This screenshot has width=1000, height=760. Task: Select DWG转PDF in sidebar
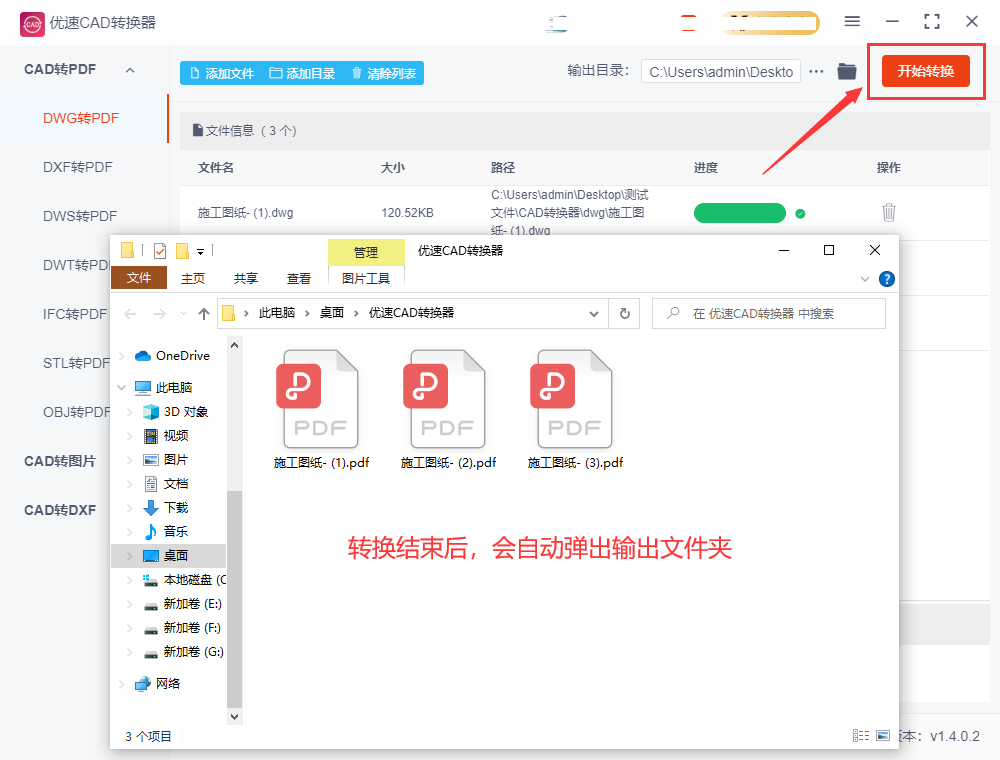coord(81,119)
